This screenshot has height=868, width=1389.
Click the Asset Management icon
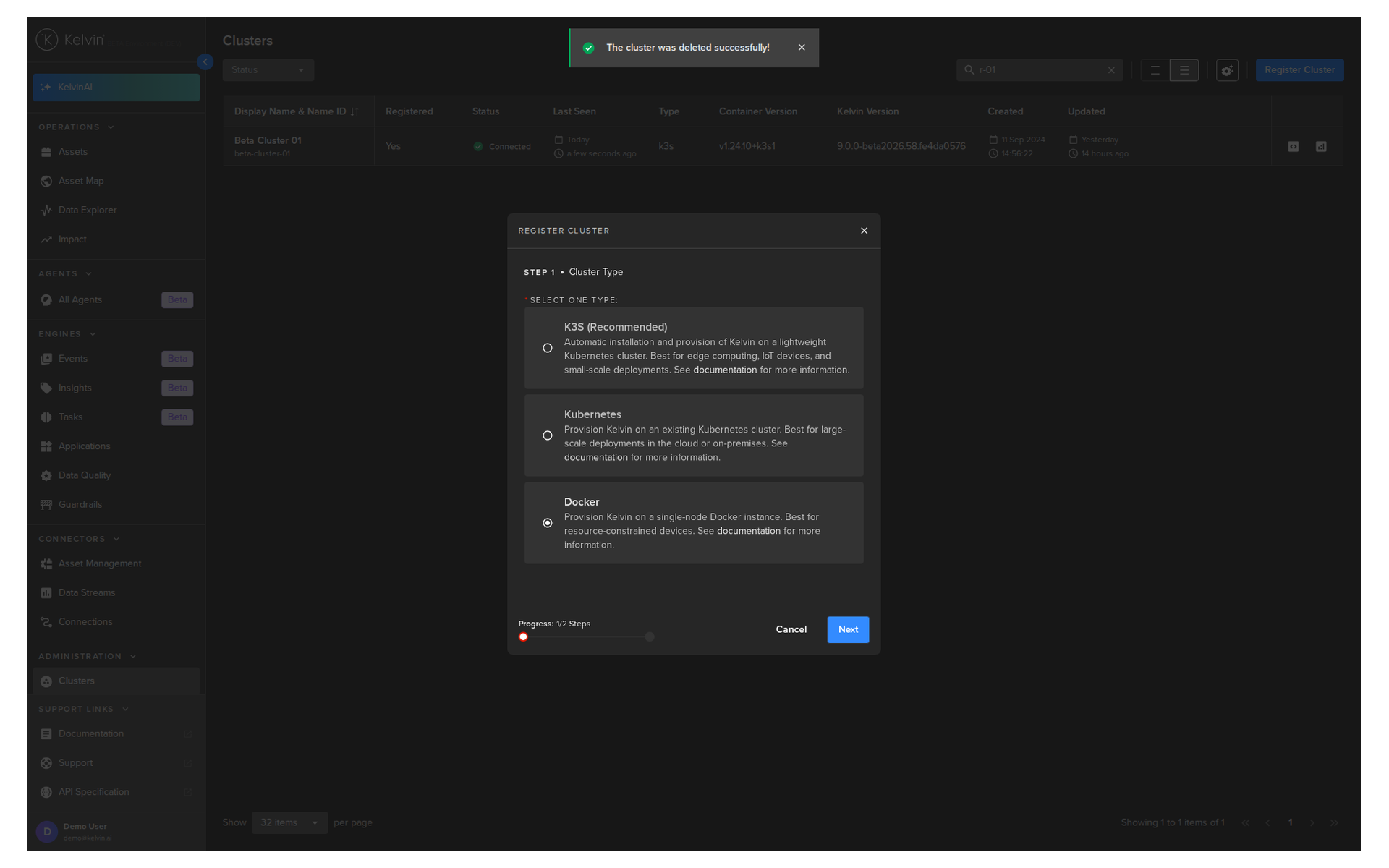click(x=46, y=564)
